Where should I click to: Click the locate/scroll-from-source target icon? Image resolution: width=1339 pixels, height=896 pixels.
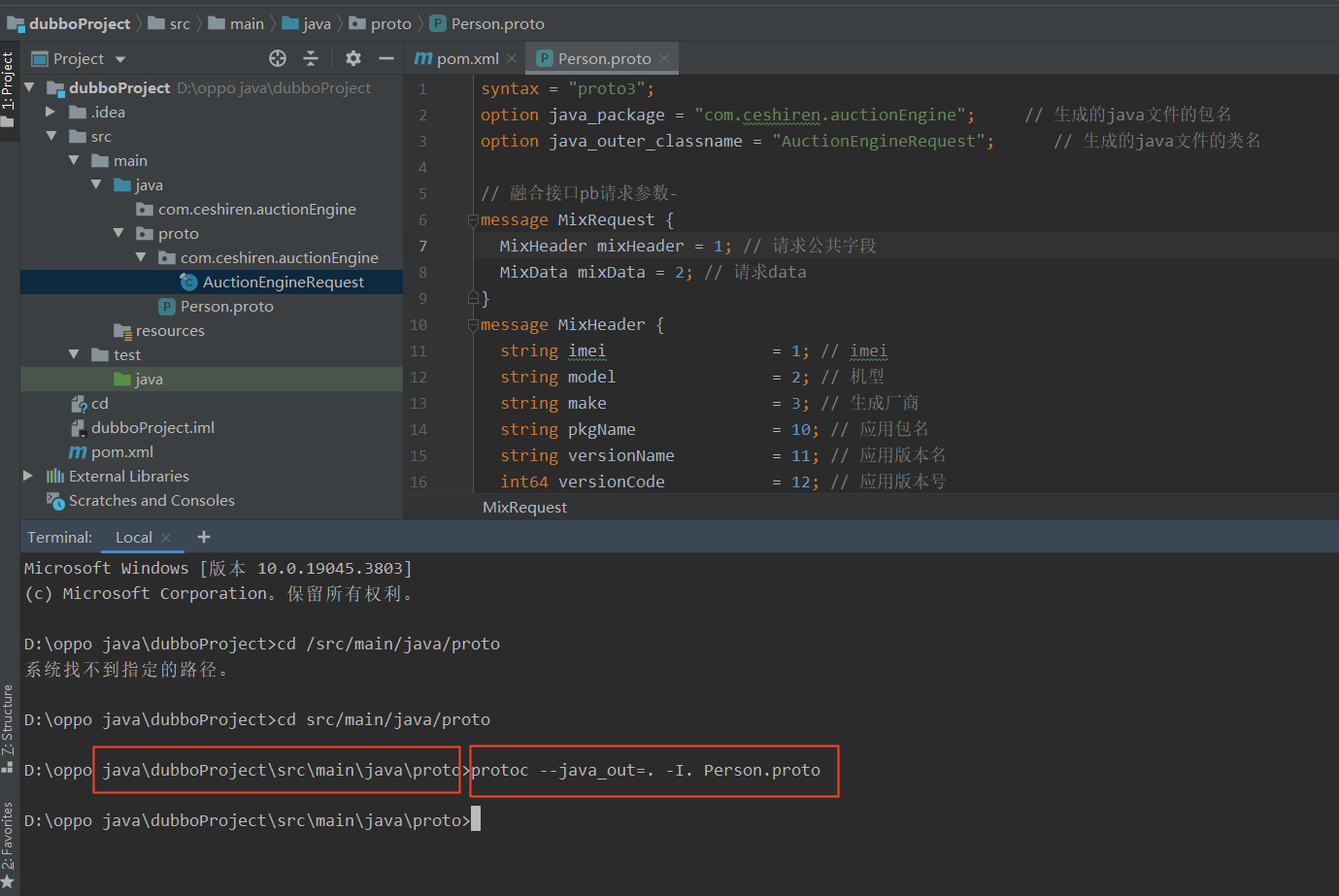(278, 58)
